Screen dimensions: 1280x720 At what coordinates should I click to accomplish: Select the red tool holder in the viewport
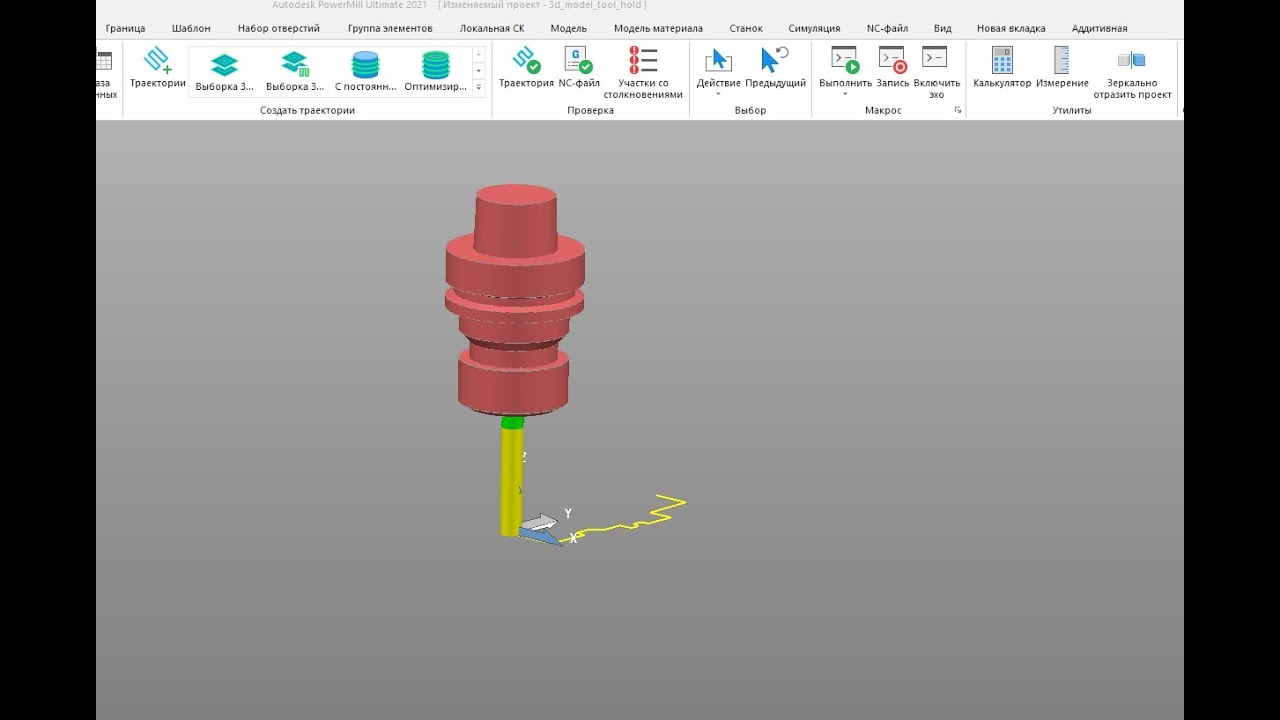(514, 300)
